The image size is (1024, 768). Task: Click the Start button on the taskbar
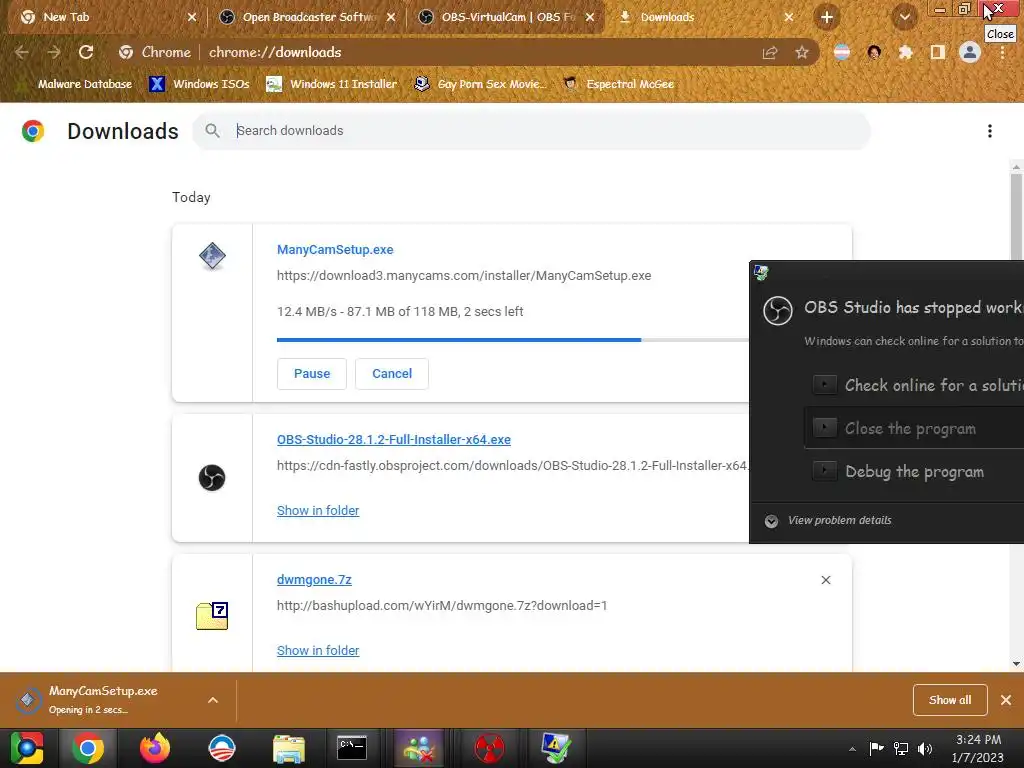(27, 748)
